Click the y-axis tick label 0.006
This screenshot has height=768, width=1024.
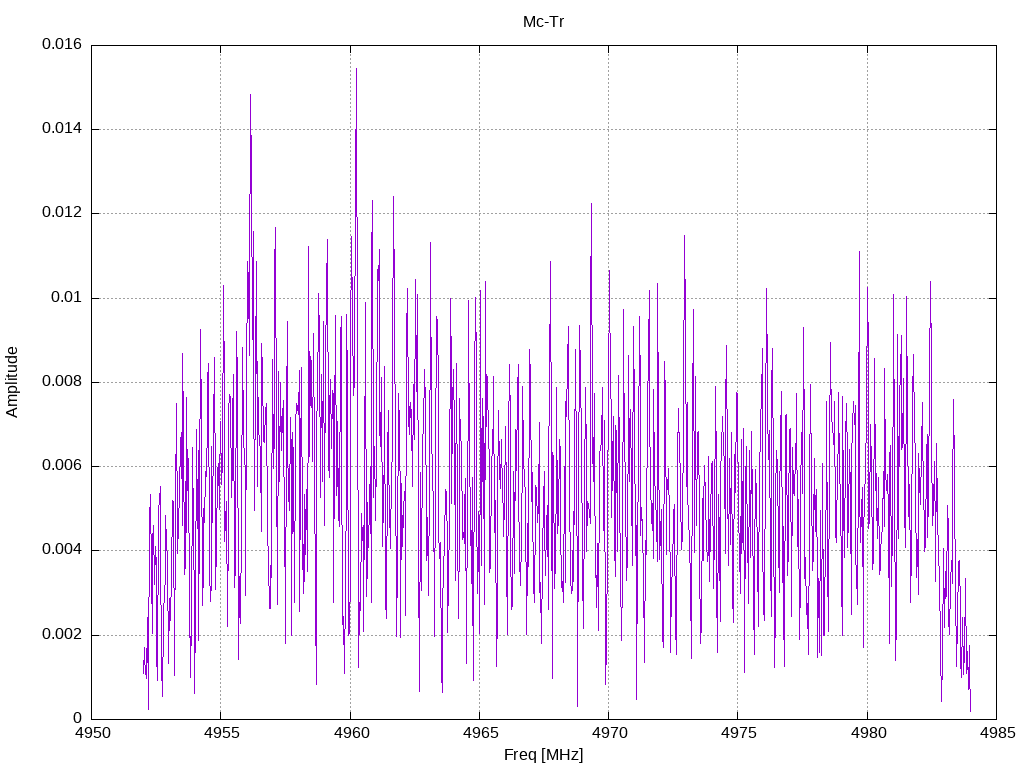click(62, 466)
